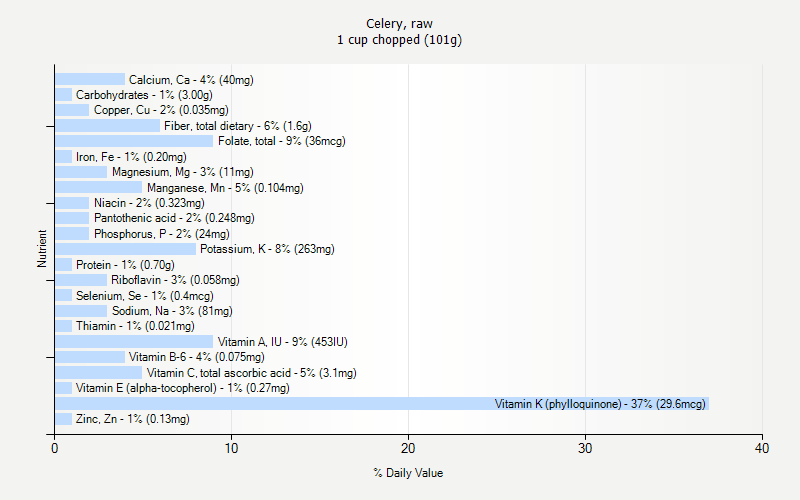Click the blue Vitamin C bar
This screenshot has width=800, height=500.
(x=99, y=372)
